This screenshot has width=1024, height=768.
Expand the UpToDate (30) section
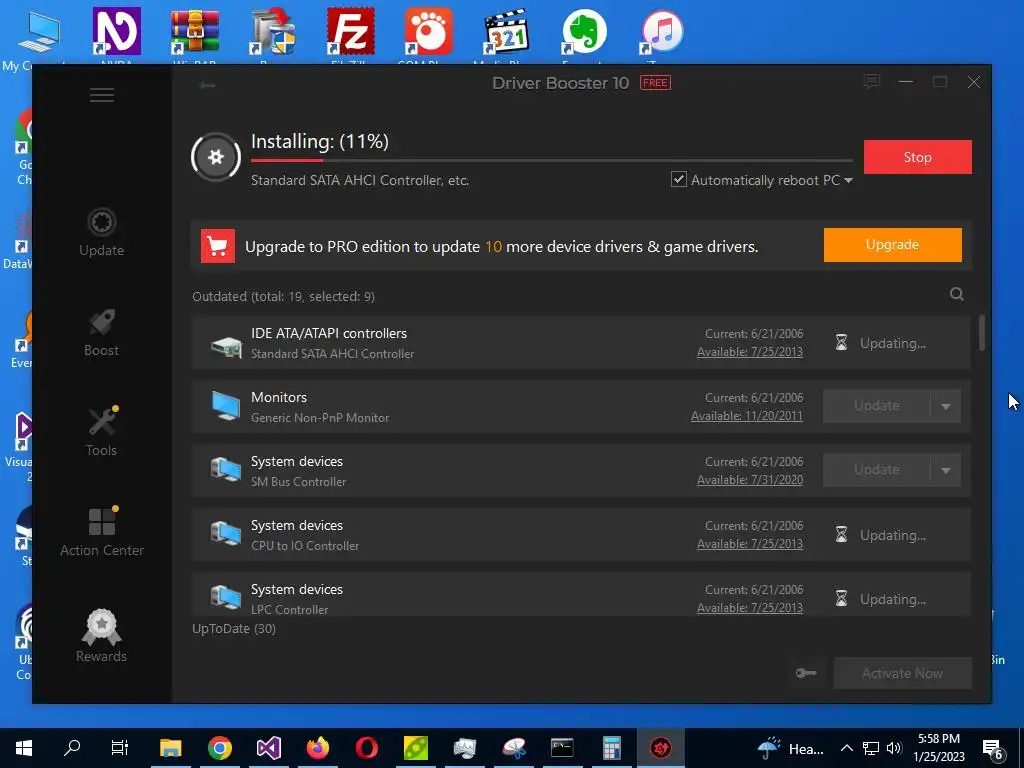click(234, 628)
